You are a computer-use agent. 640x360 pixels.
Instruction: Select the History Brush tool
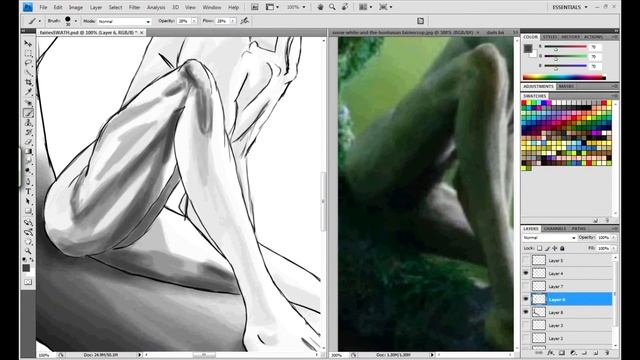(28, 132)
